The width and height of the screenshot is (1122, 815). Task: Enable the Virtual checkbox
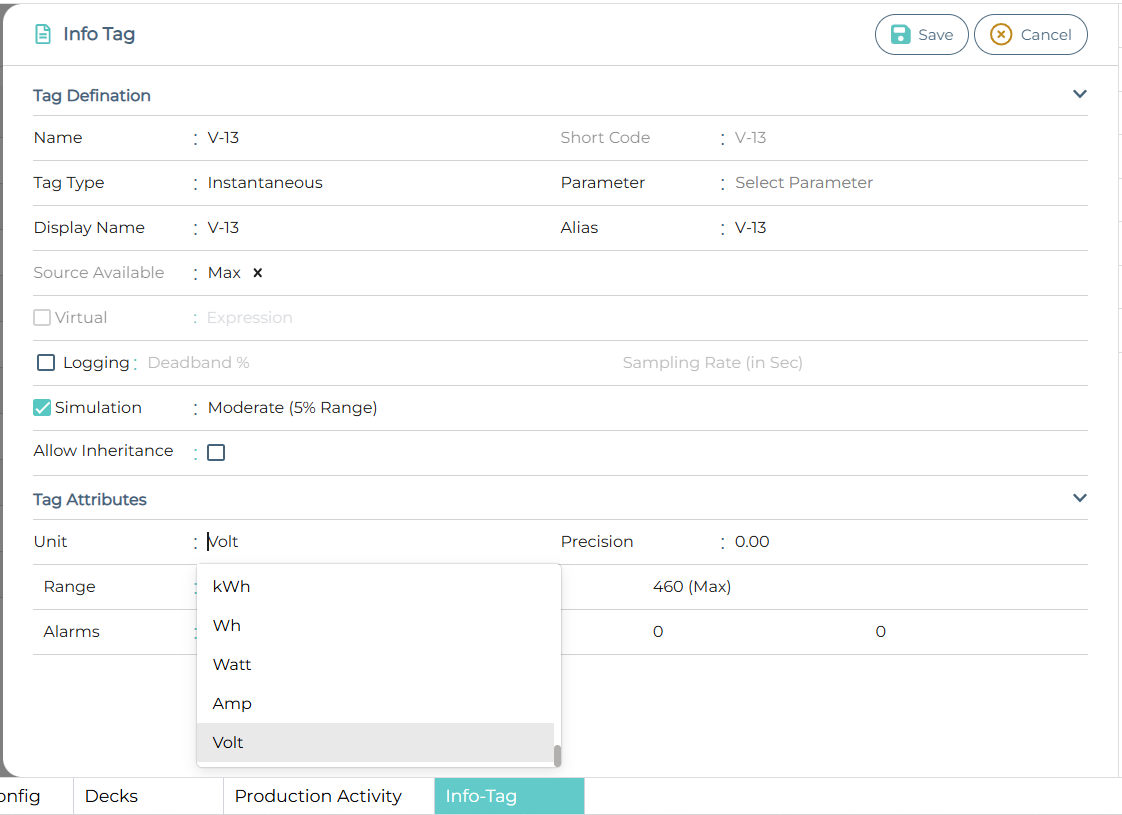pos(42,318)
